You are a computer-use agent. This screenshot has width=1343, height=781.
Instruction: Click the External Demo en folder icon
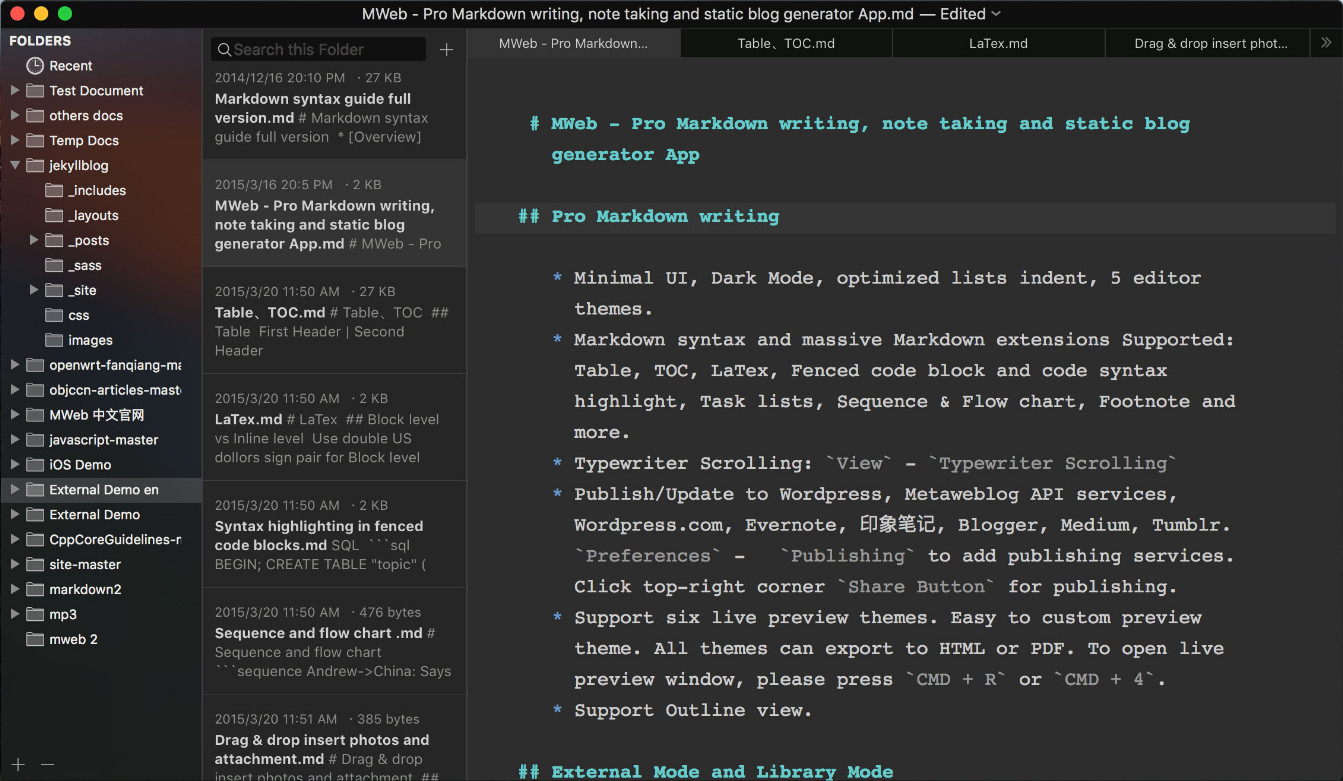pyautogui.click(x=35, y=490)
